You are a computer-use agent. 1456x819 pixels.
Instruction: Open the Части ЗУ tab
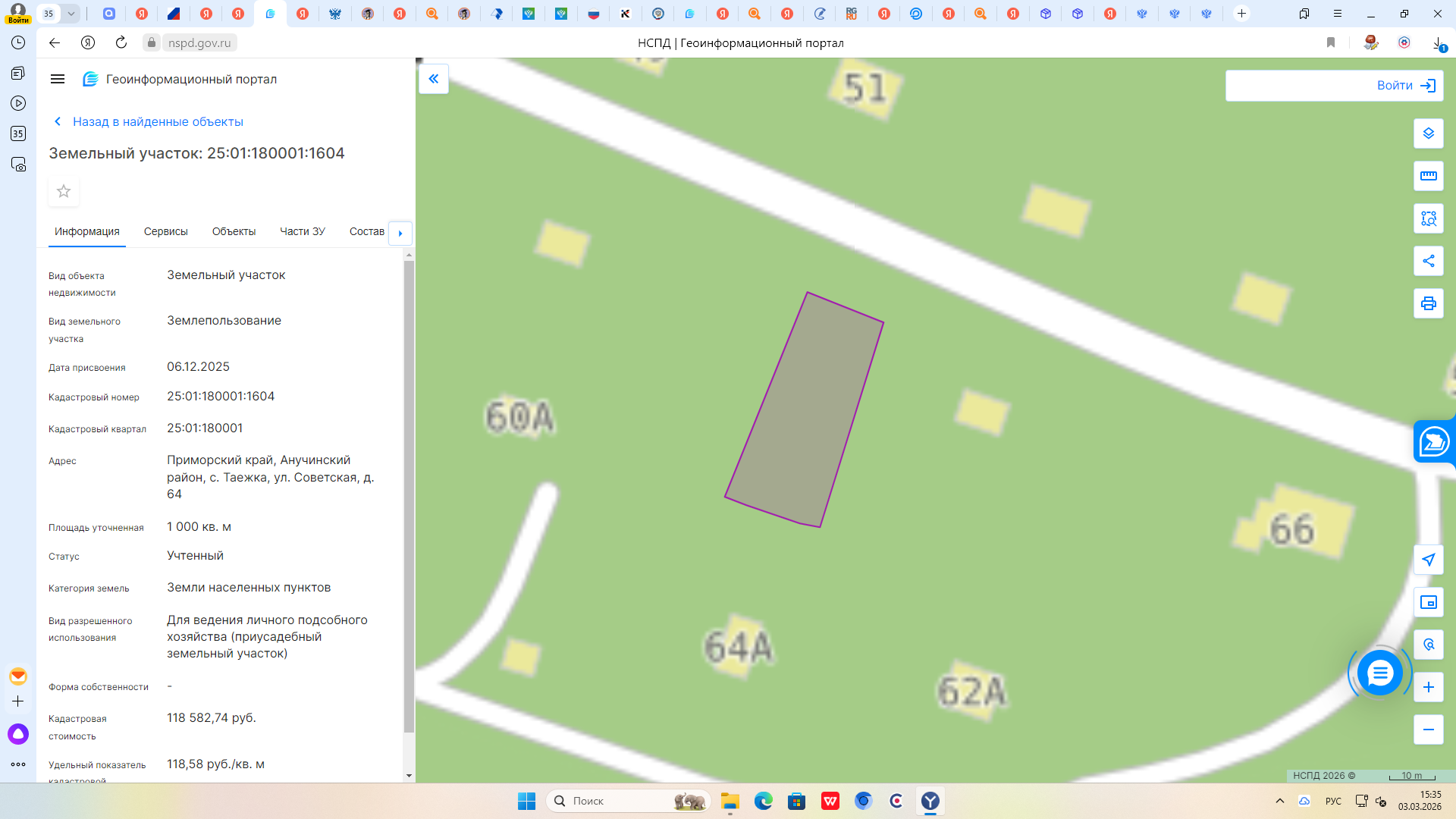point(302,231)
